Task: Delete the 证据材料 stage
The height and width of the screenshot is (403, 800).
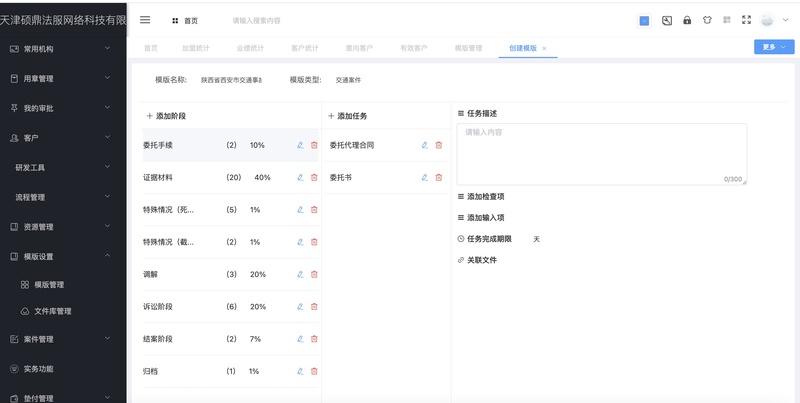Action: [314, 178]
